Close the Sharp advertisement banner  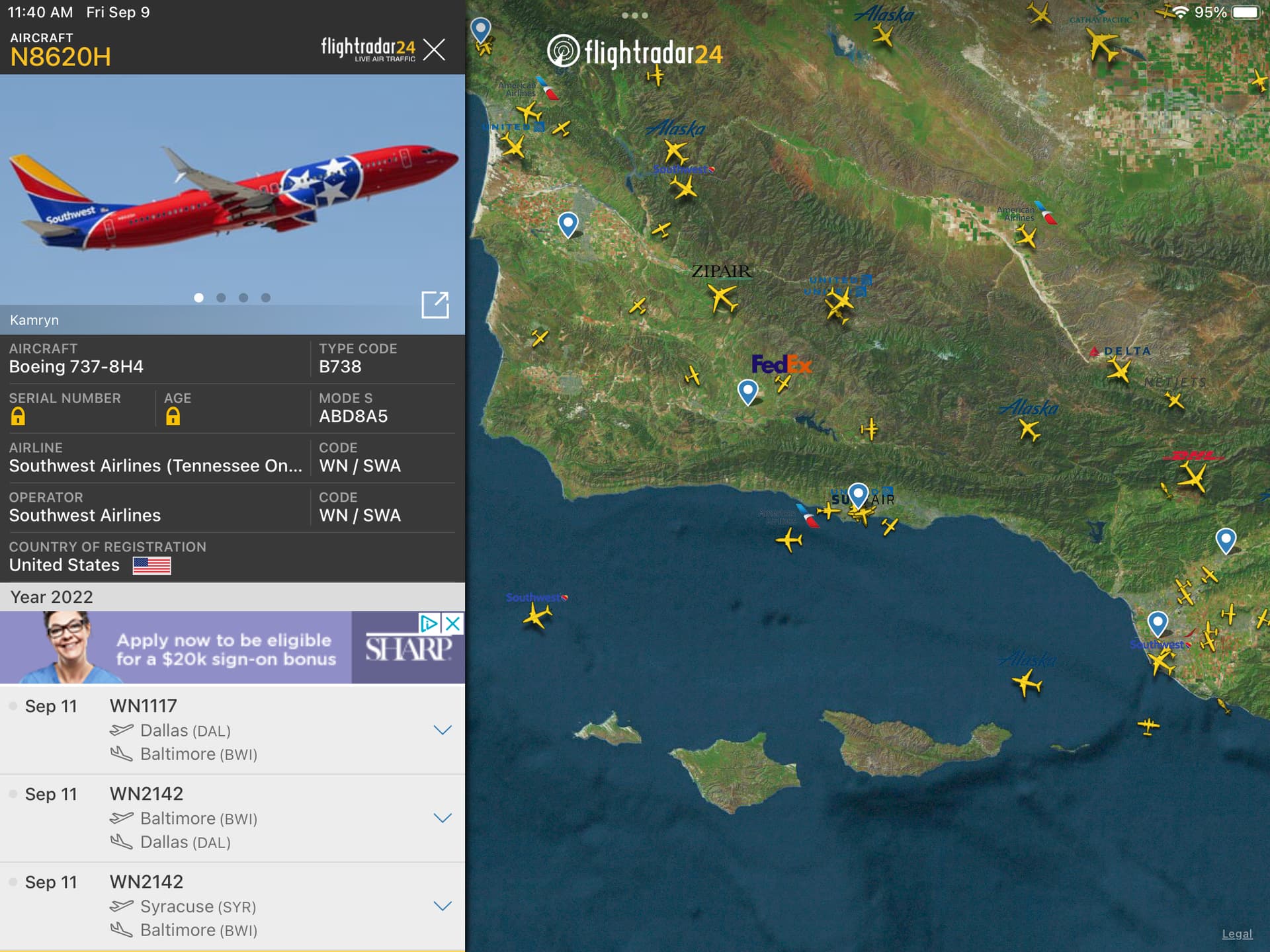453,623
